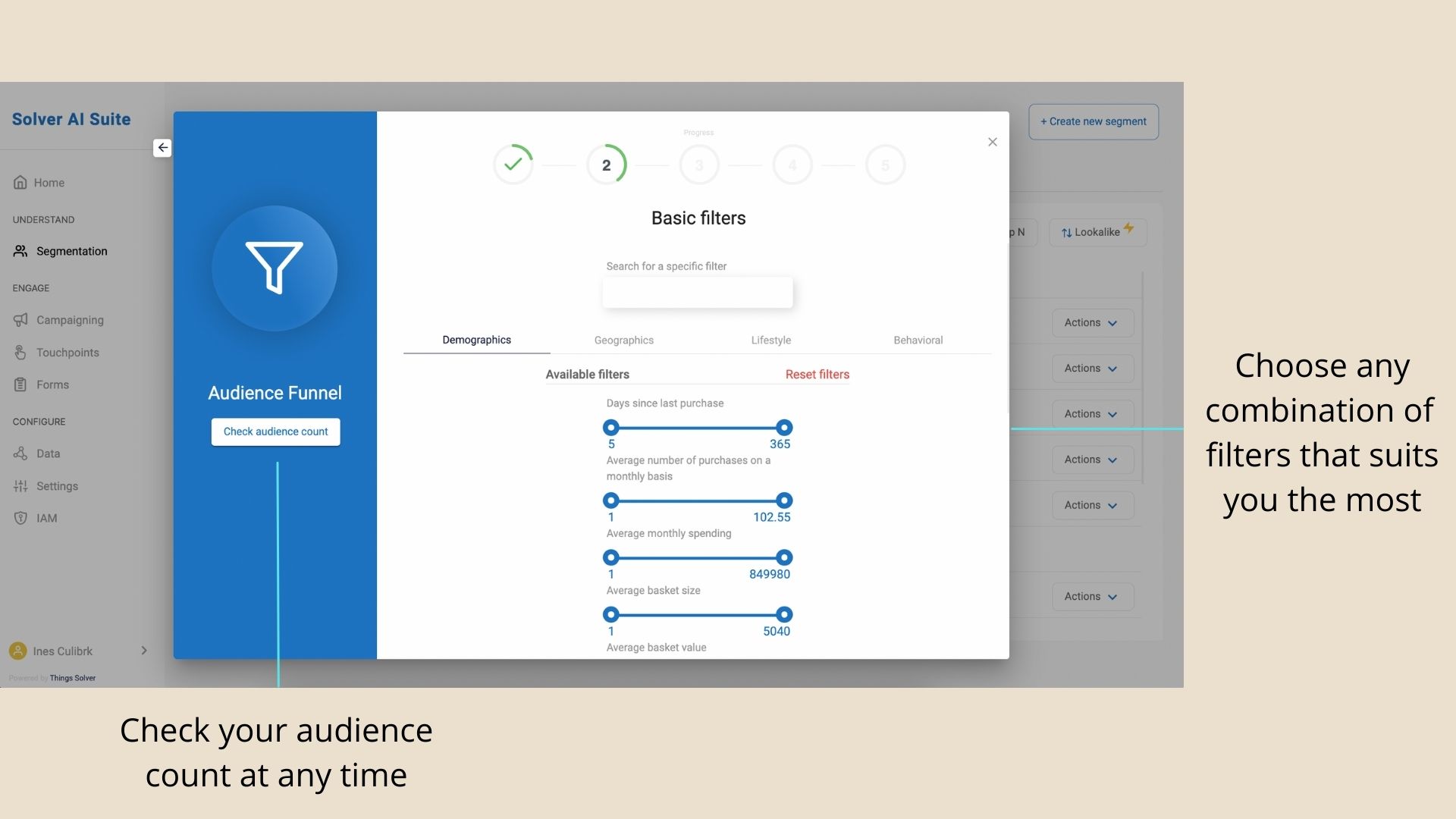Viewport: 1456px width, 819px height.
Task: Click Reset filters link
Action: tap(817, 374)
